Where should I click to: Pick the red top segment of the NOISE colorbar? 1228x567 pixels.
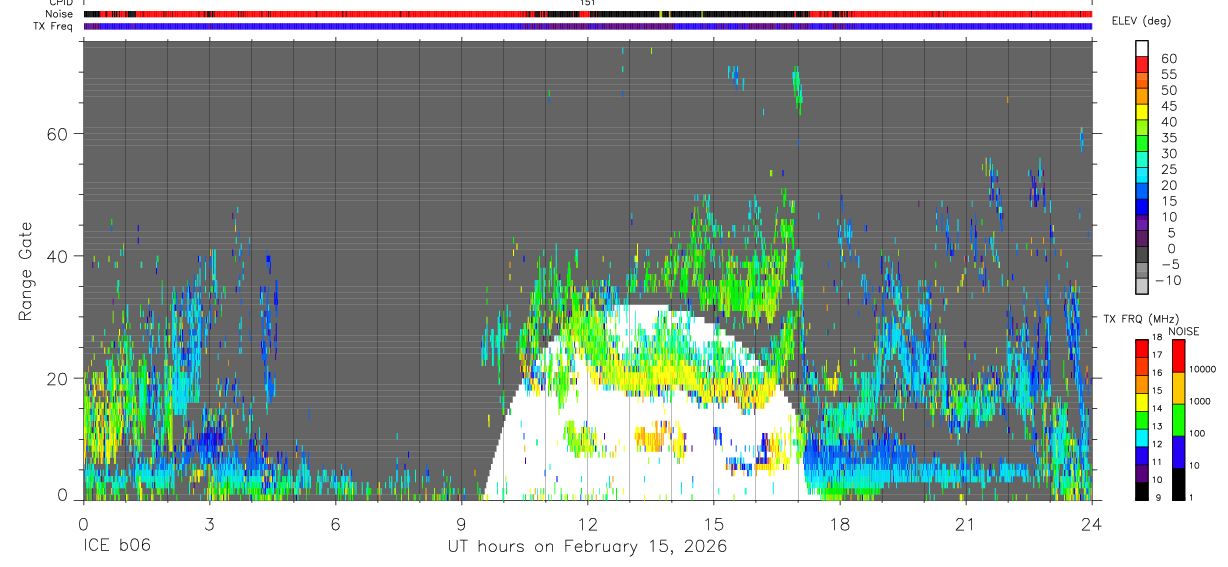(1179, 356)
